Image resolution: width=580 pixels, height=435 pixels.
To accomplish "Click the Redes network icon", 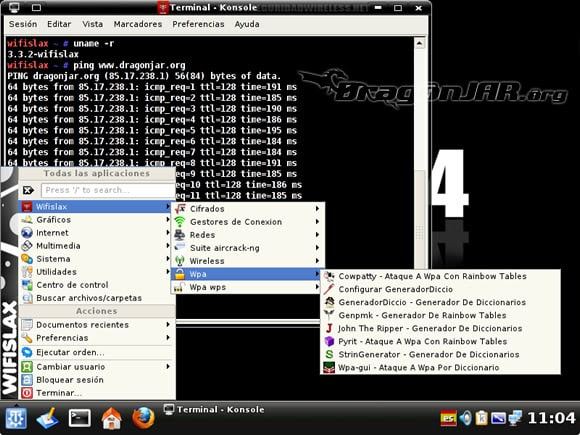I will (180, 235).
